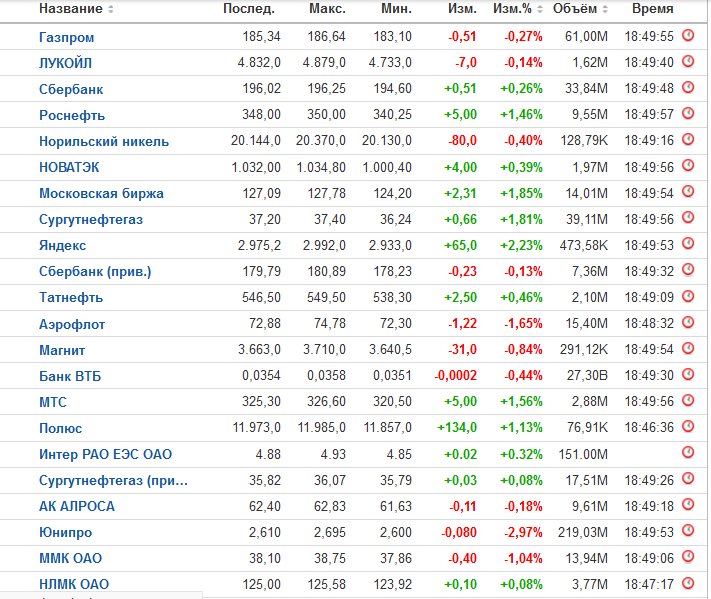
Task: Click the clock icon in АК АЛРОСА row
Action: coord(688,504)
